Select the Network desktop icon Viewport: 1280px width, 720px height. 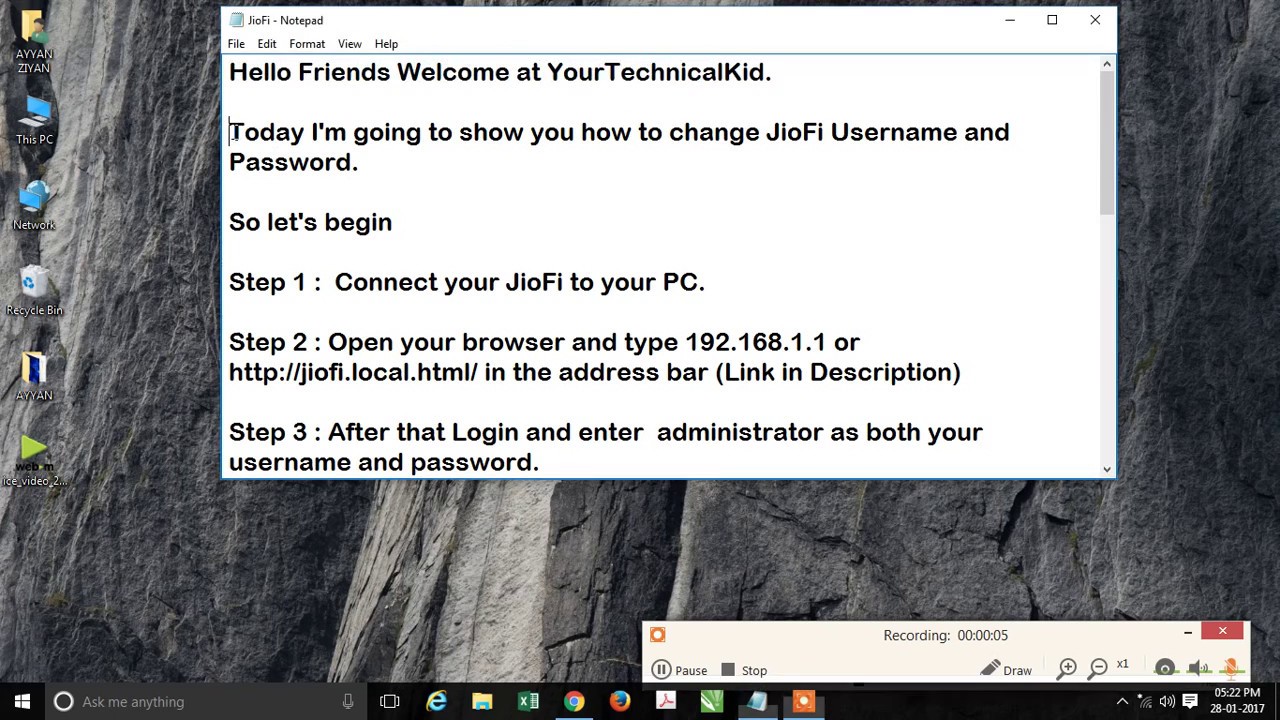pos(34,206)
